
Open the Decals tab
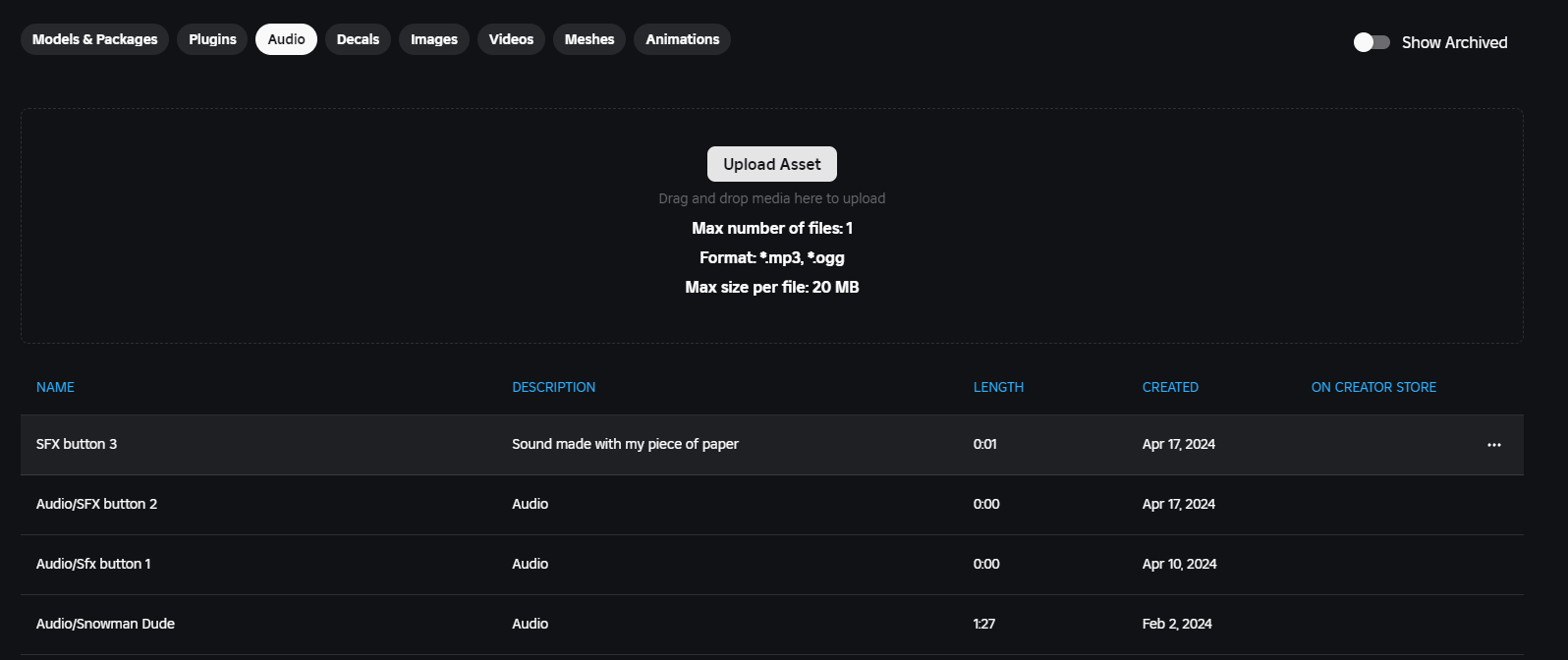[x=358, y=39]
